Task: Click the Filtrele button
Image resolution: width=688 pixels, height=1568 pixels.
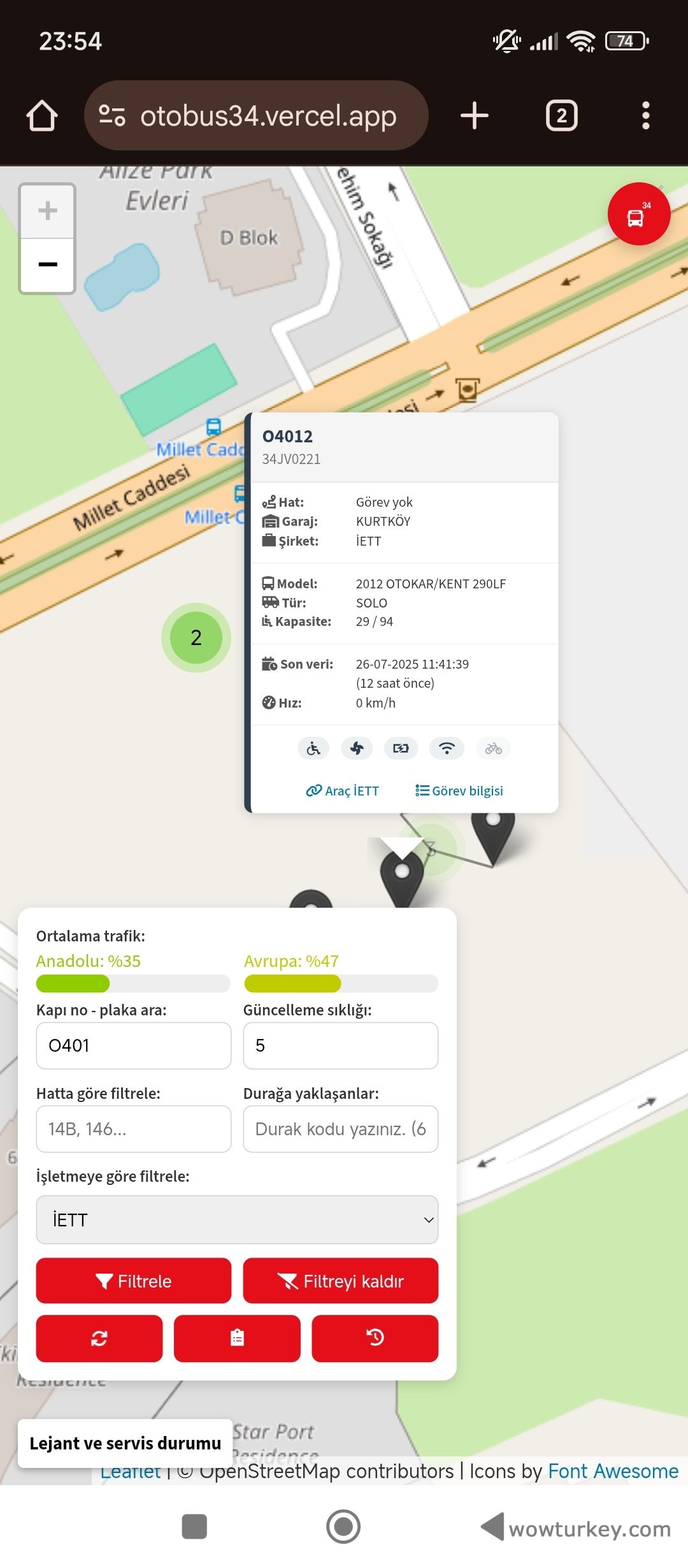Action: coord(133,1281)
